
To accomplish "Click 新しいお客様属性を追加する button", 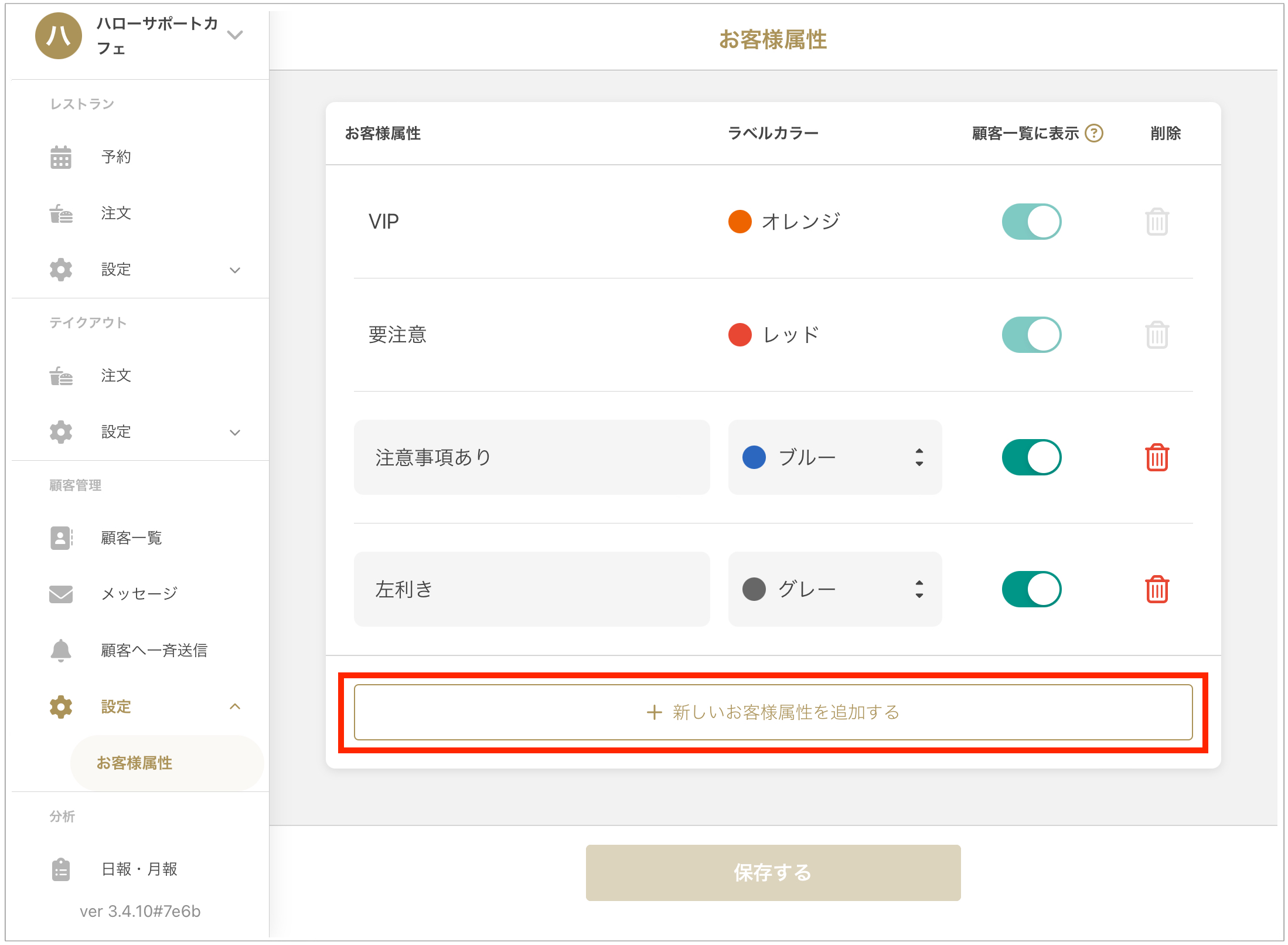I will pos(773,712).
